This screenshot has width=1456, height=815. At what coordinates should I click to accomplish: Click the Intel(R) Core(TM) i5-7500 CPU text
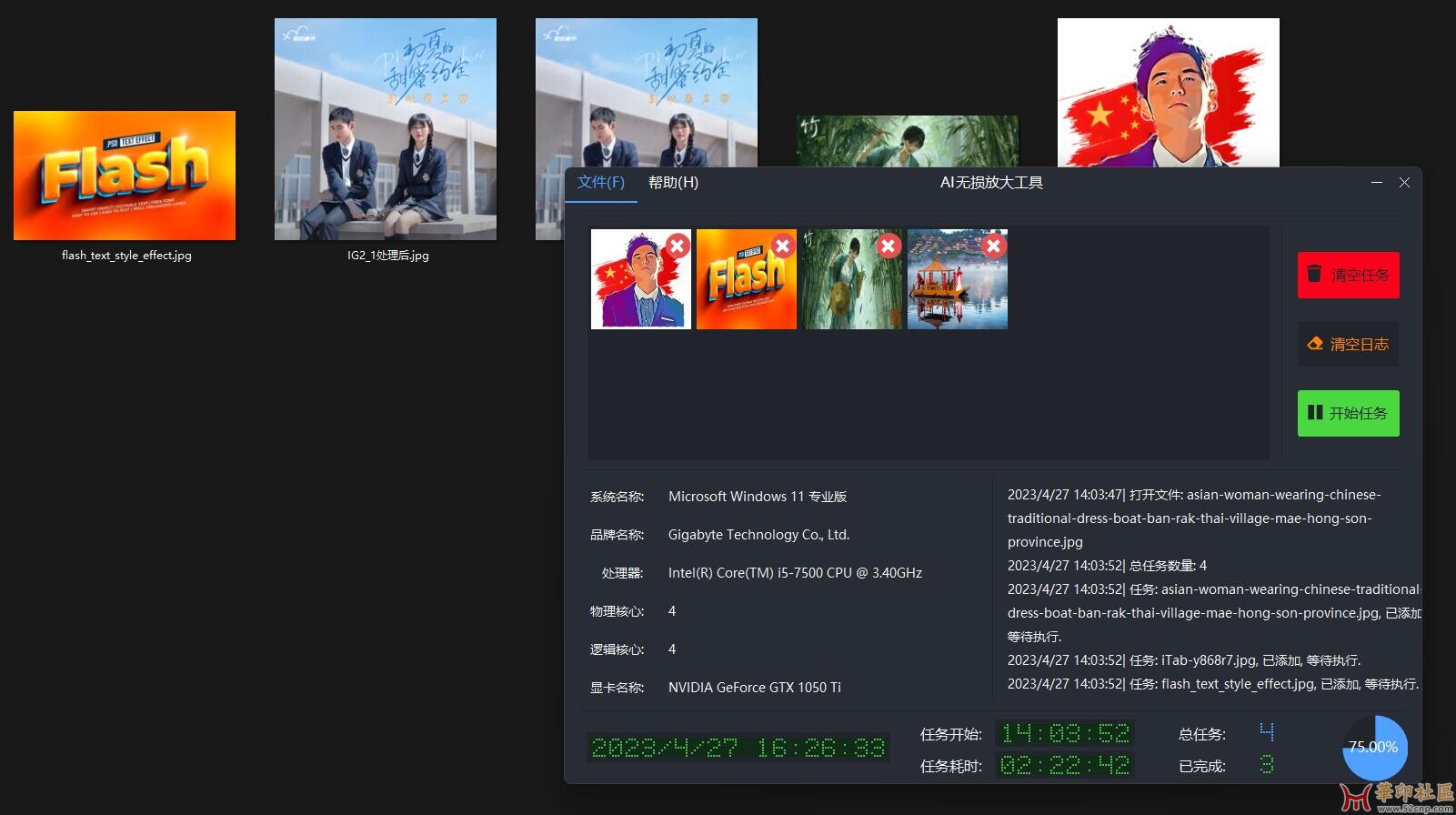(796, 573)
